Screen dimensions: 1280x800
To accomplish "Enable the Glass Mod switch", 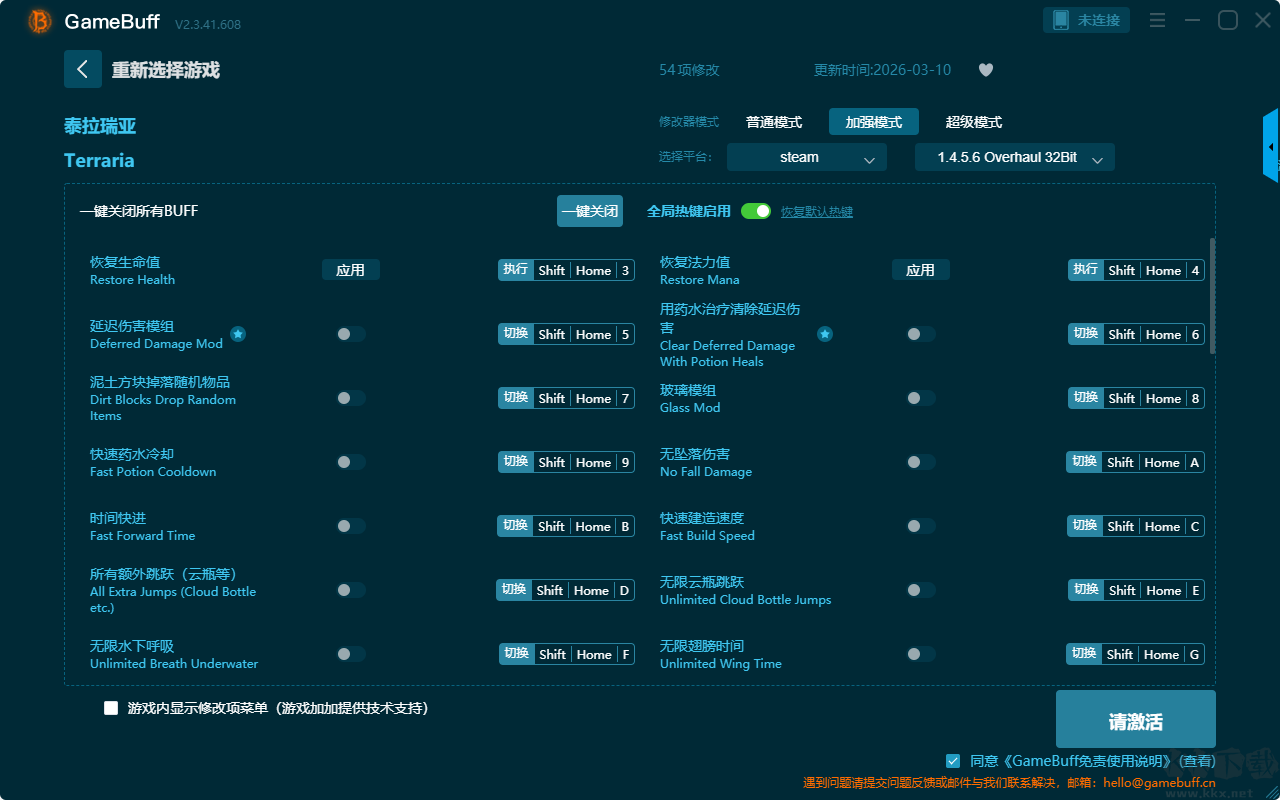I will [x=921, y=398].
